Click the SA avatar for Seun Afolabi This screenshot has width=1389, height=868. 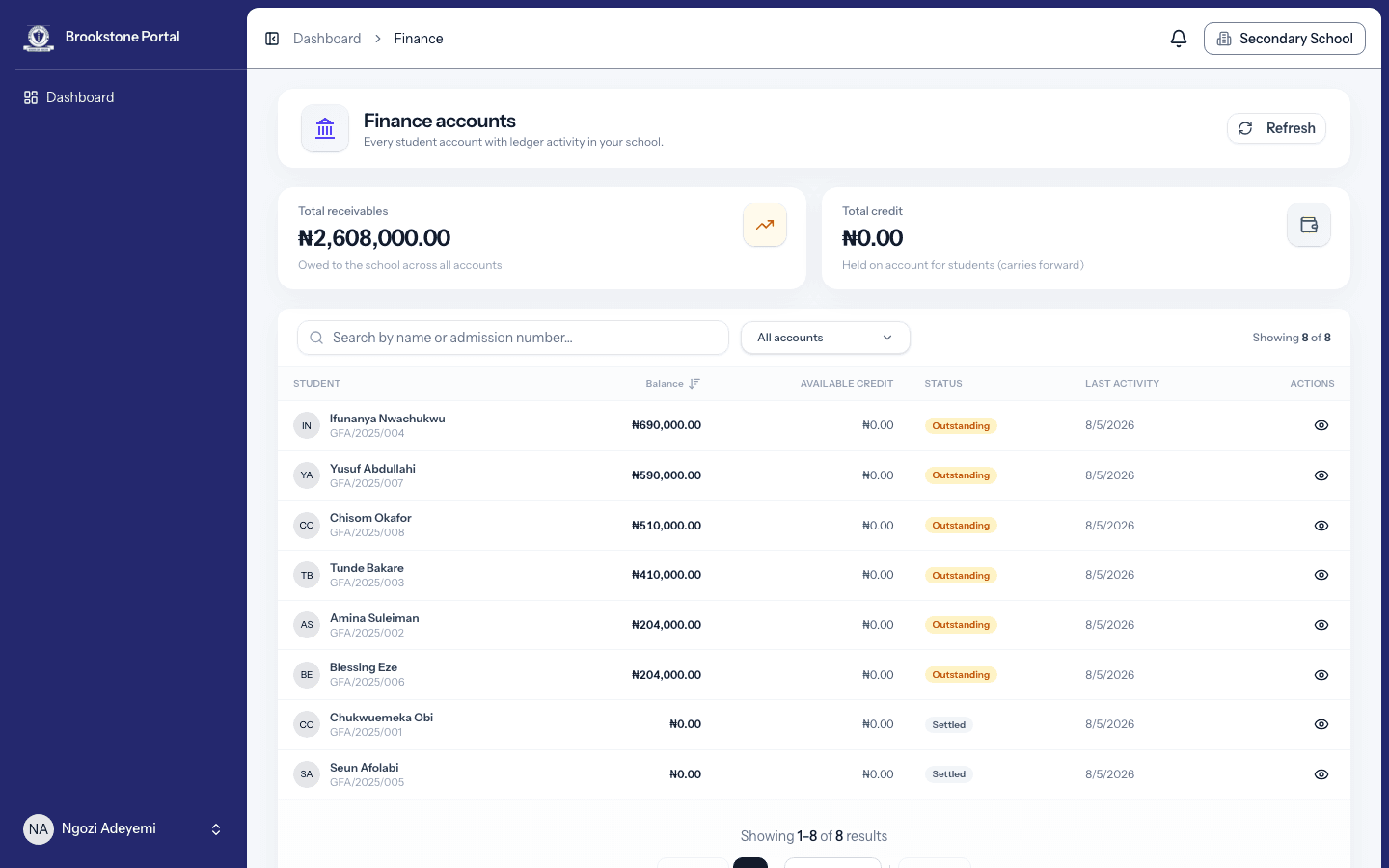[307, 774]
